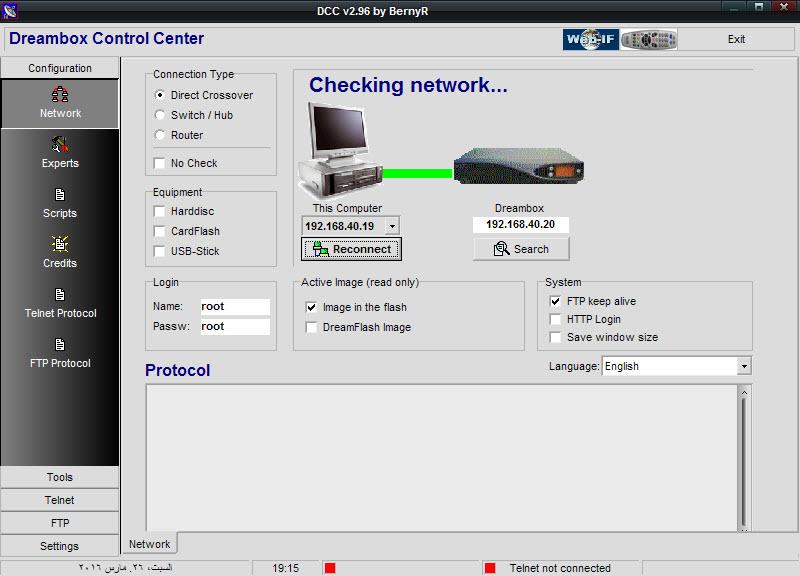Click the Search button for Dreambox
This screenshot has height=576, width=800.
(x=521, y=249)
